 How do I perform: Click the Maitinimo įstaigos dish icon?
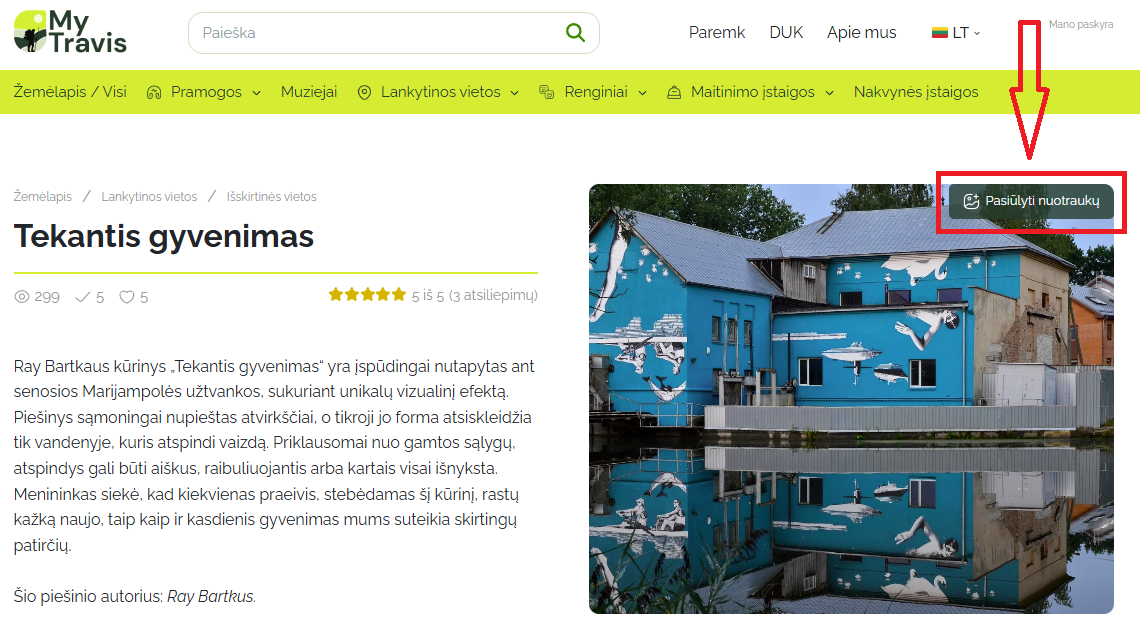(674, 92)
